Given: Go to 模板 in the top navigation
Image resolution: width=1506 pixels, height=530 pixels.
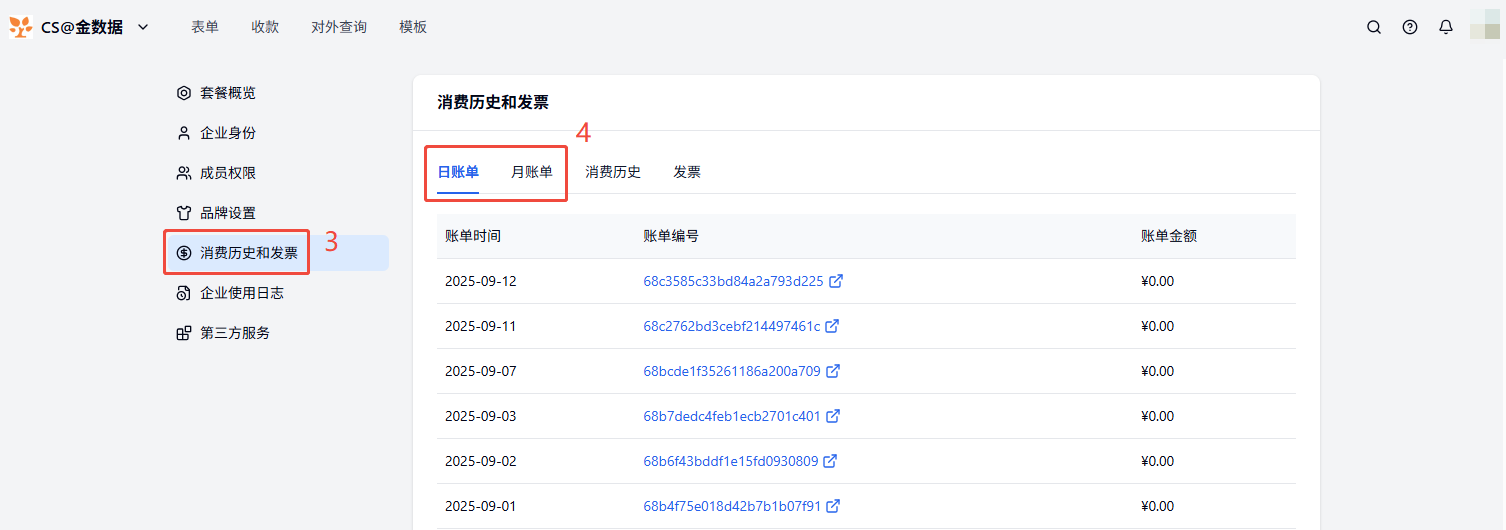Looking at the screenshot, I should (413, 27).
